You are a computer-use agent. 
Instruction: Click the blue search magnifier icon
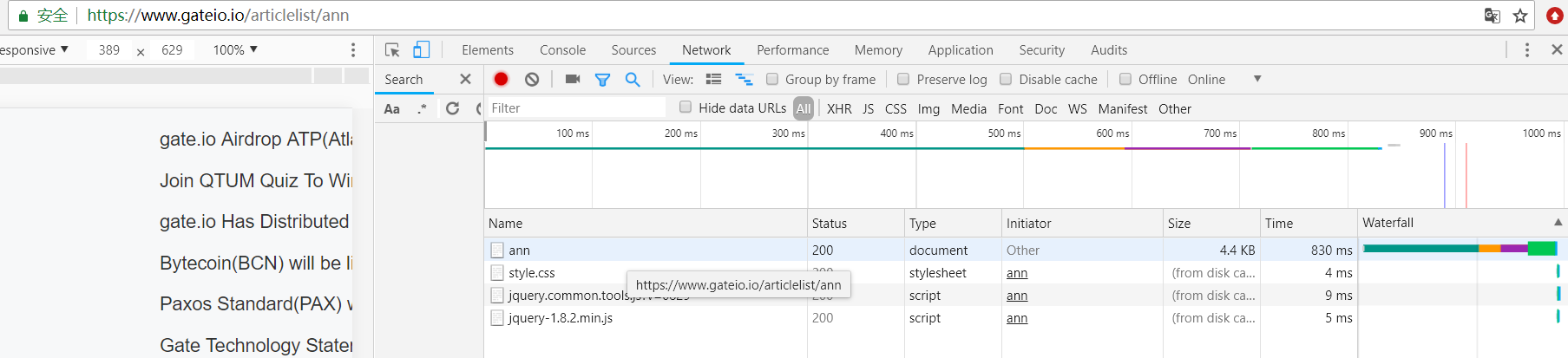(633, 79)
